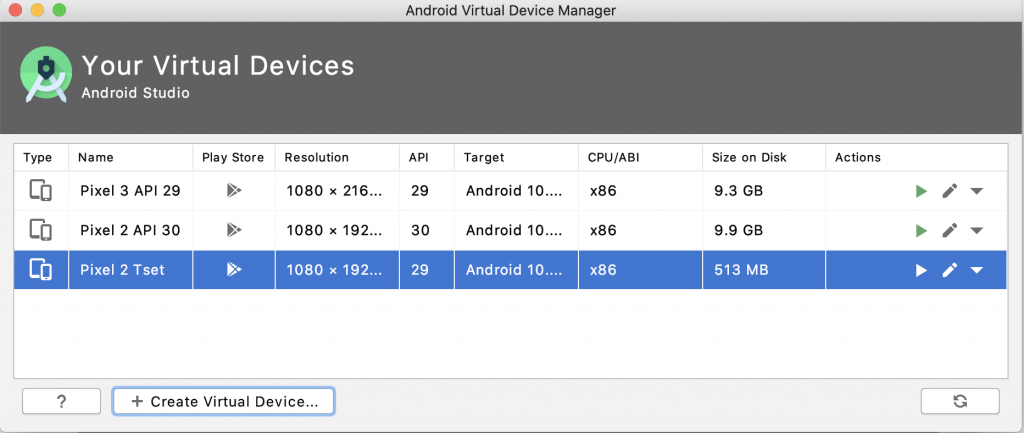Click Target cell in Pixel 3 API 29 row
Viewport: 1024px width, 433px height.
[x=517, y=191]
